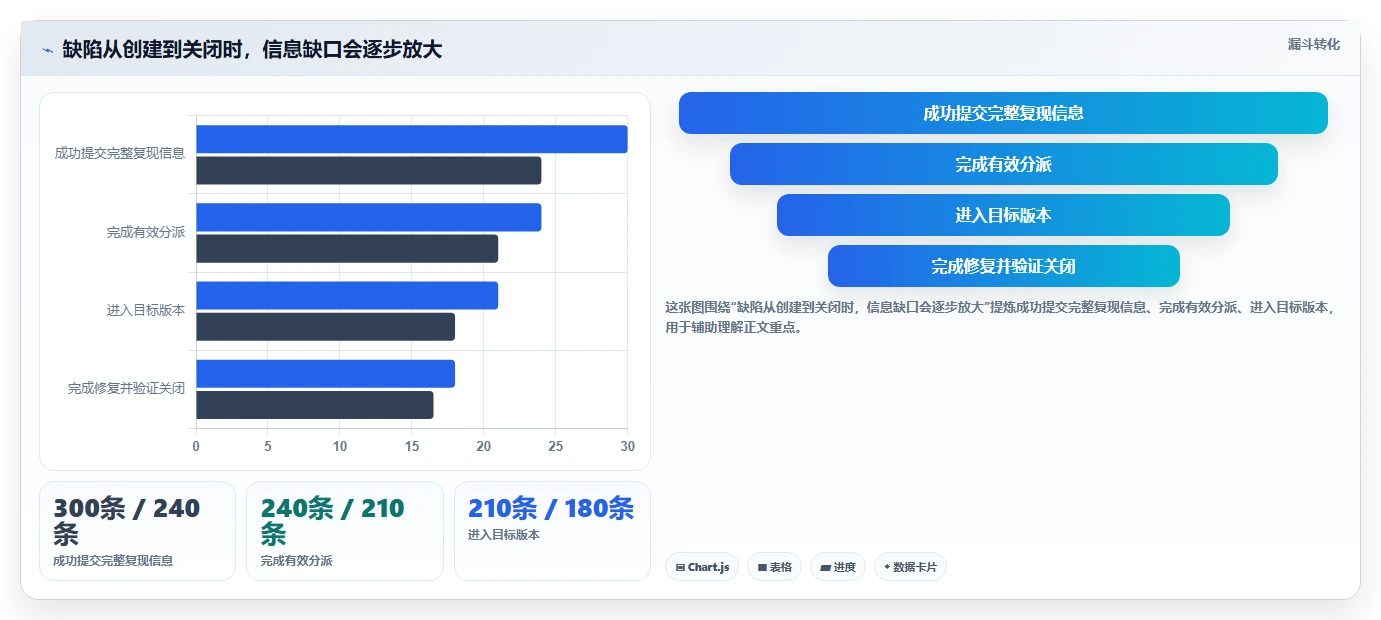Click the x-axis tick value 25
The image size is (1381, 620).
556,446
